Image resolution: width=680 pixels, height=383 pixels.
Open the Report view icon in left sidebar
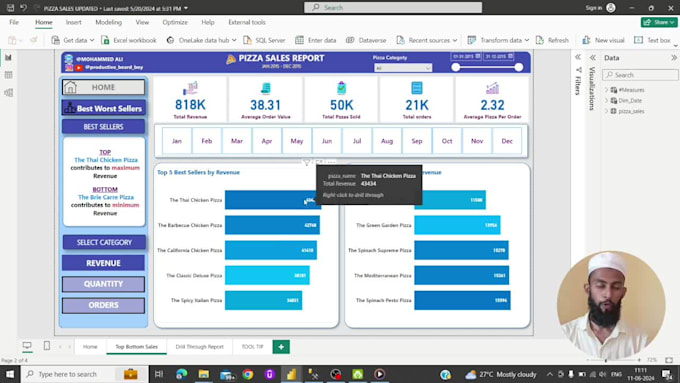(x=8, y=58)
